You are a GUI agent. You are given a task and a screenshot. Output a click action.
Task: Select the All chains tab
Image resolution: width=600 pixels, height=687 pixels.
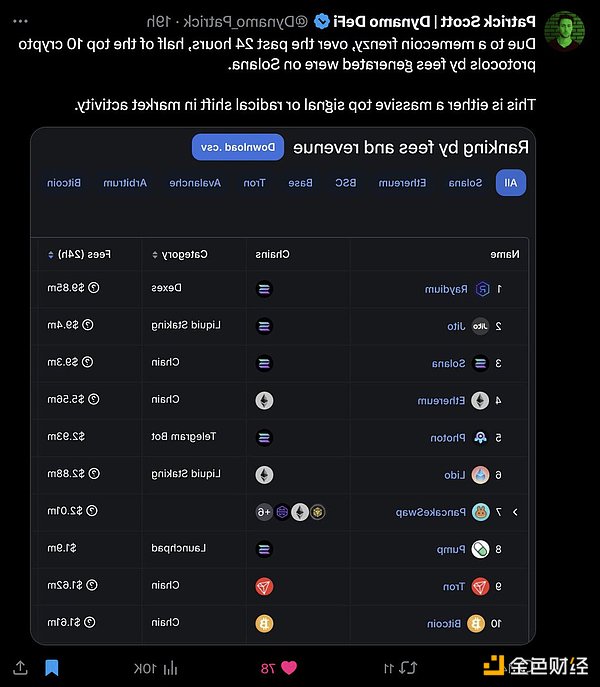tap(510, 183)
